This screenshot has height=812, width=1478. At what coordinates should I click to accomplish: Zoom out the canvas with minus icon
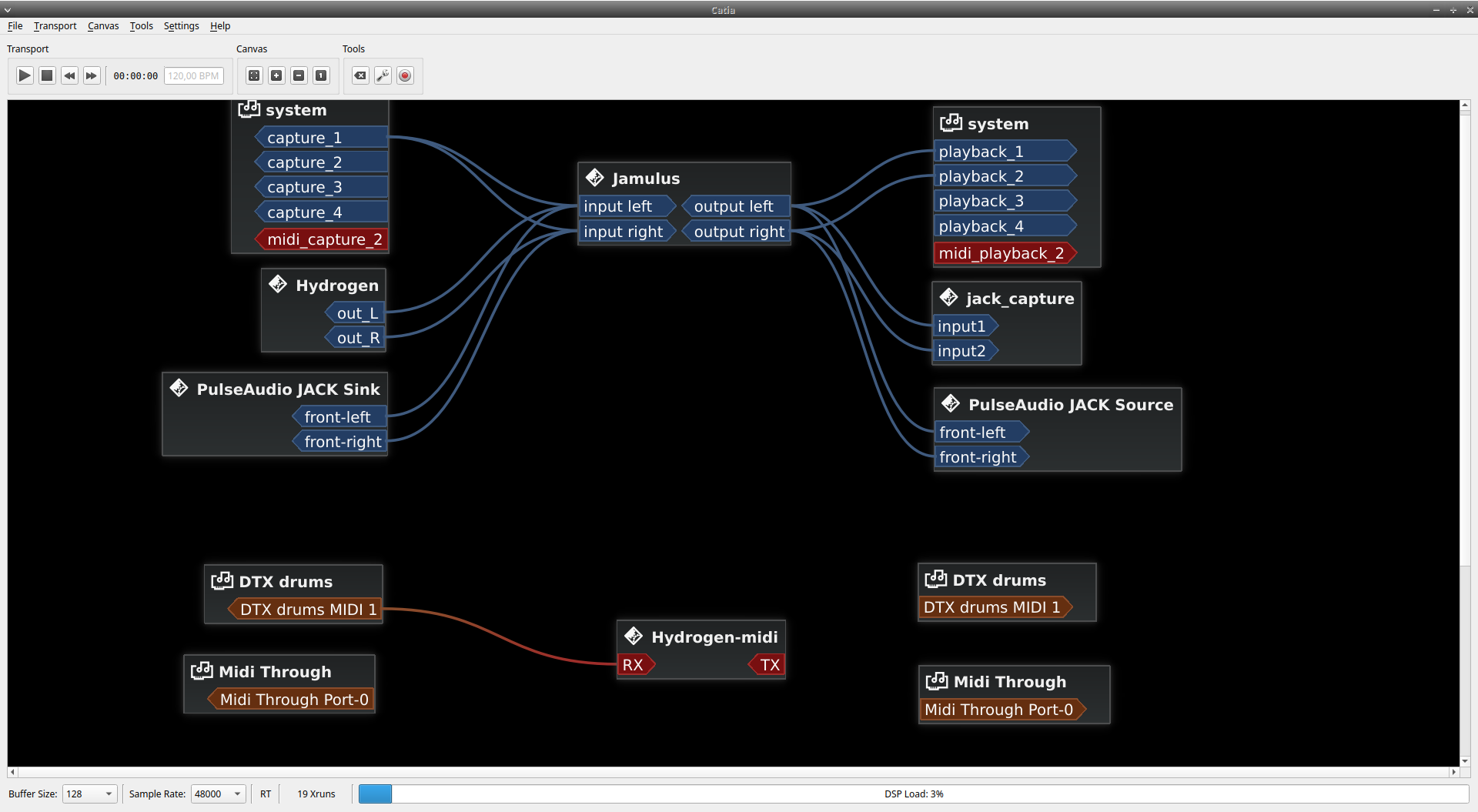(x=299, y=75)
